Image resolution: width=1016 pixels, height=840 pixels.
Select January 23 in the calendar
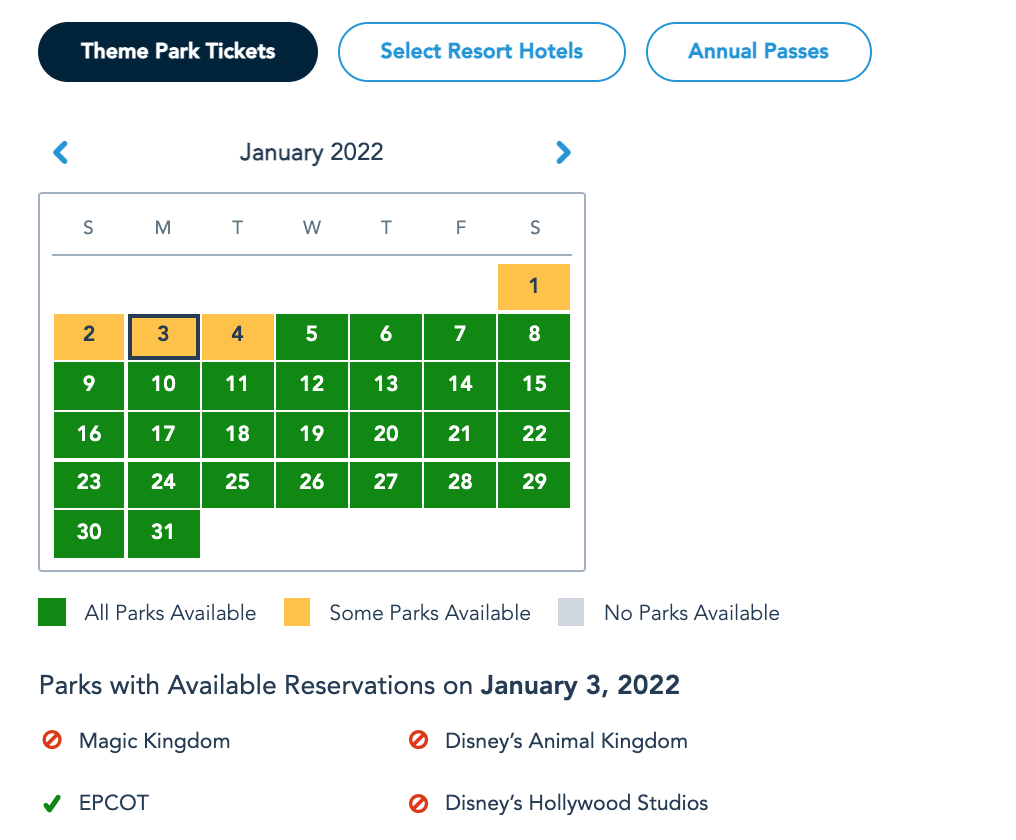click(x=89, y=483)
